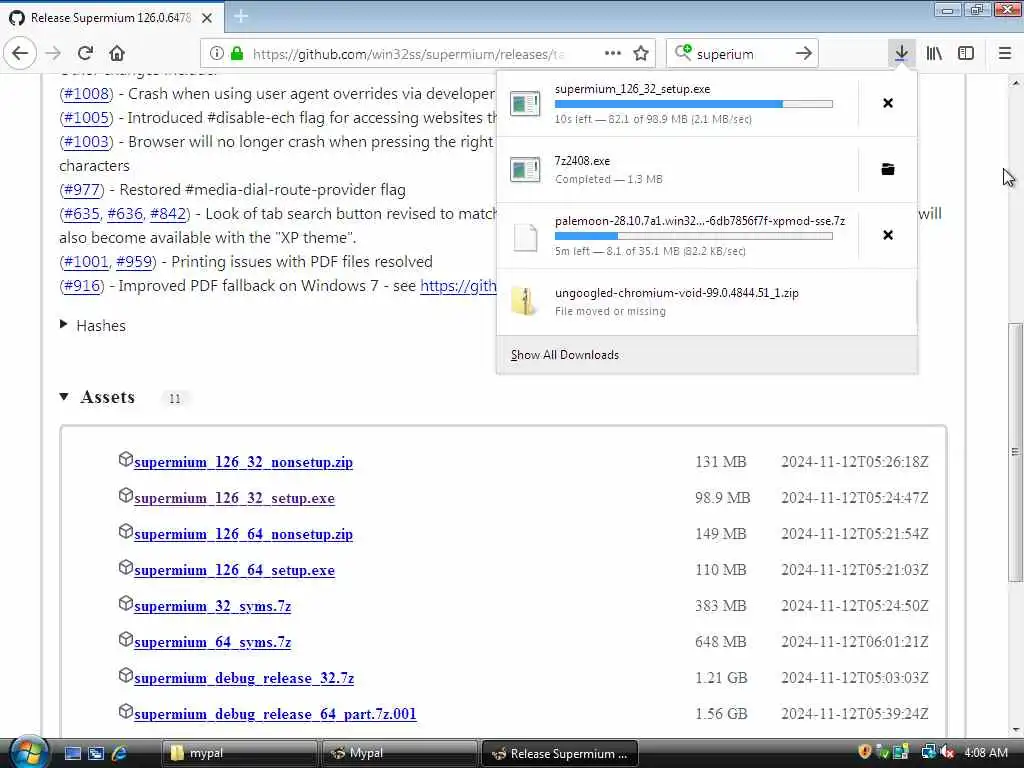The height and width of the screenshot is (768, 1024).
Task: Click the 2024-11-12T06:01:21Z timestamp
Action: pos(855,641)
